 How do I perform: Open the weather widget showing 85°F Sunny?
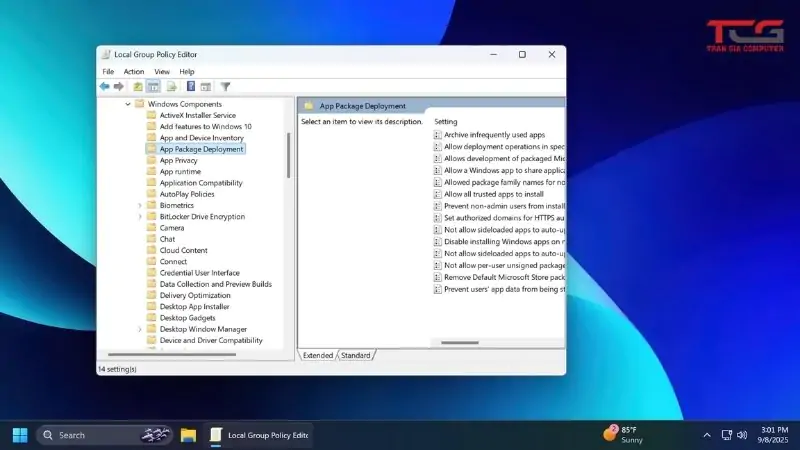(622, 435)
